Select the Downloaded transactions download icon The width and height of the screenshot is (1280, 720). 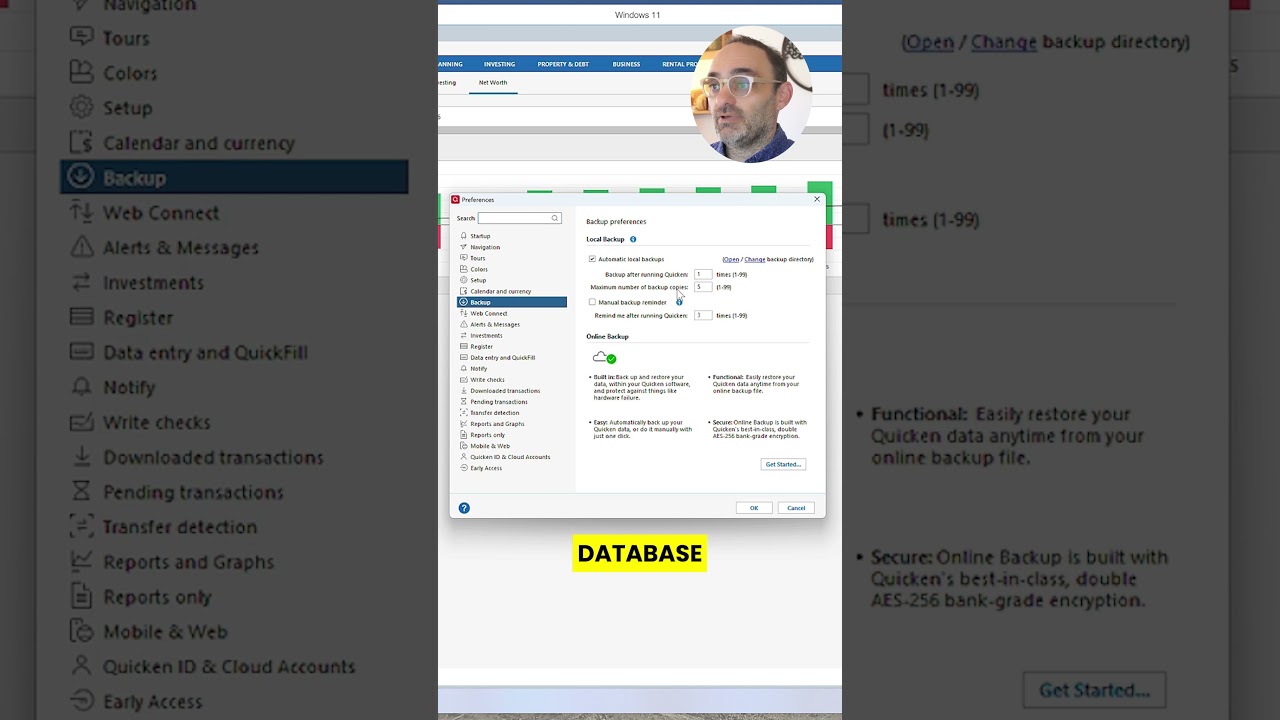[x=463, y=390]
